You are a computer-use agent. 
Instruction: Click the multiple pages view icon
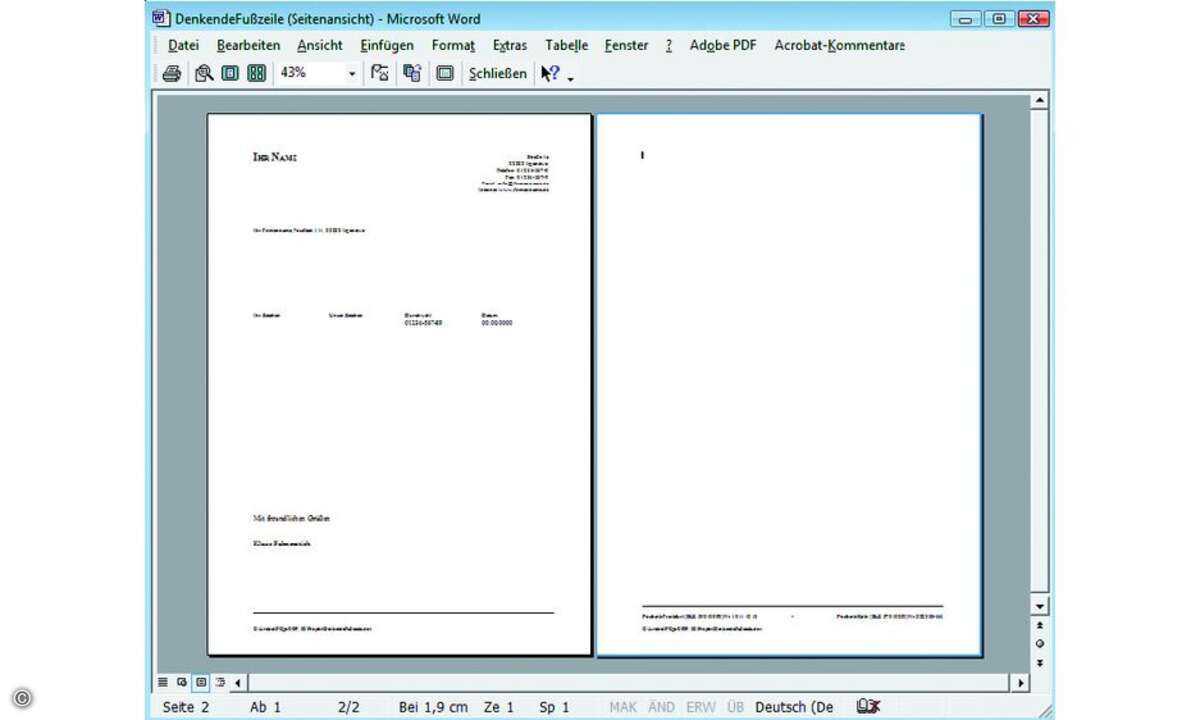256,73
